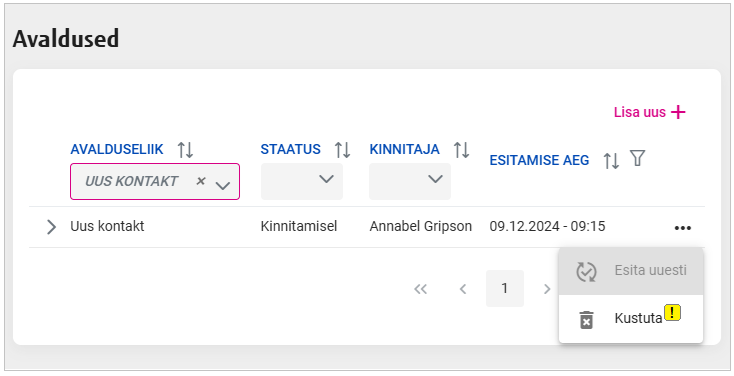Click the Kinnitamisel status cell
The height and width of the screenshot is (376, 734).
tap(299, 227)
